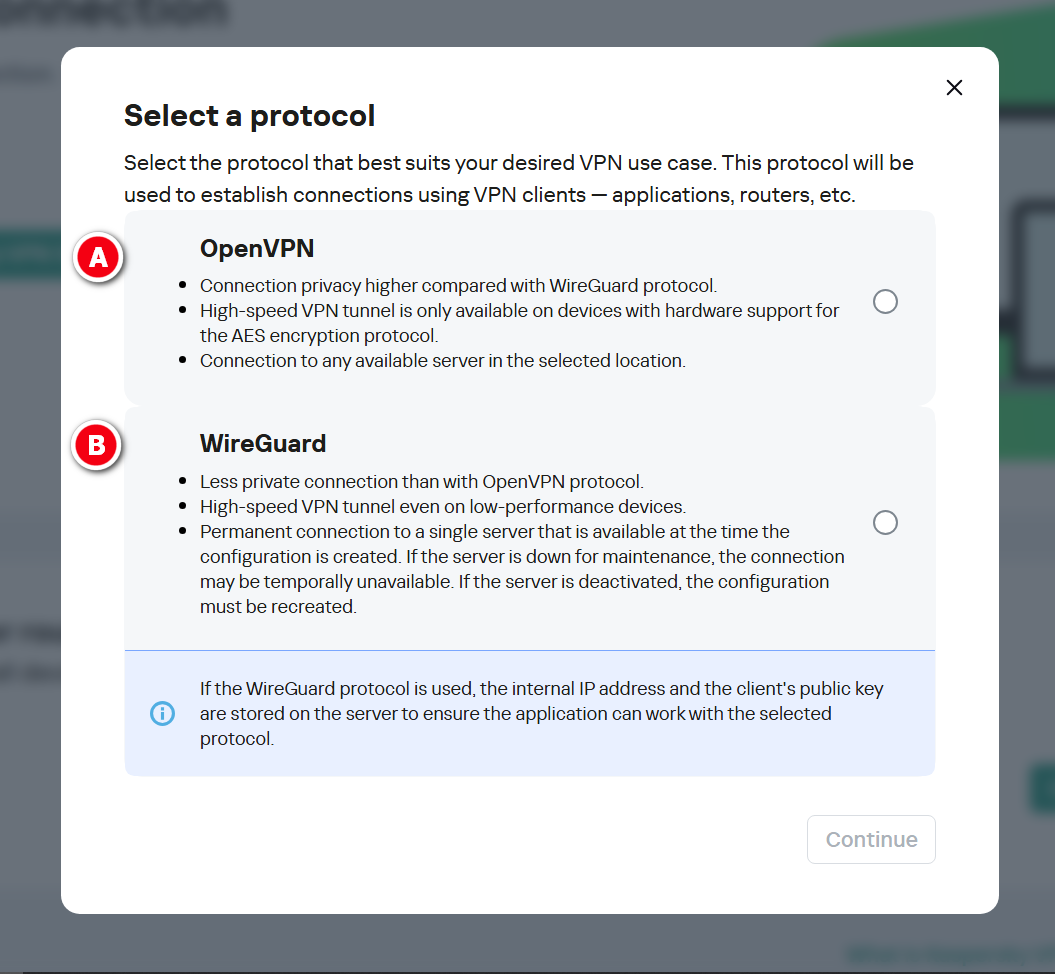The width and height of the screenshot is (1055, 974).
Task: Select the OpenVPN radio button
Action: [885, 301]
